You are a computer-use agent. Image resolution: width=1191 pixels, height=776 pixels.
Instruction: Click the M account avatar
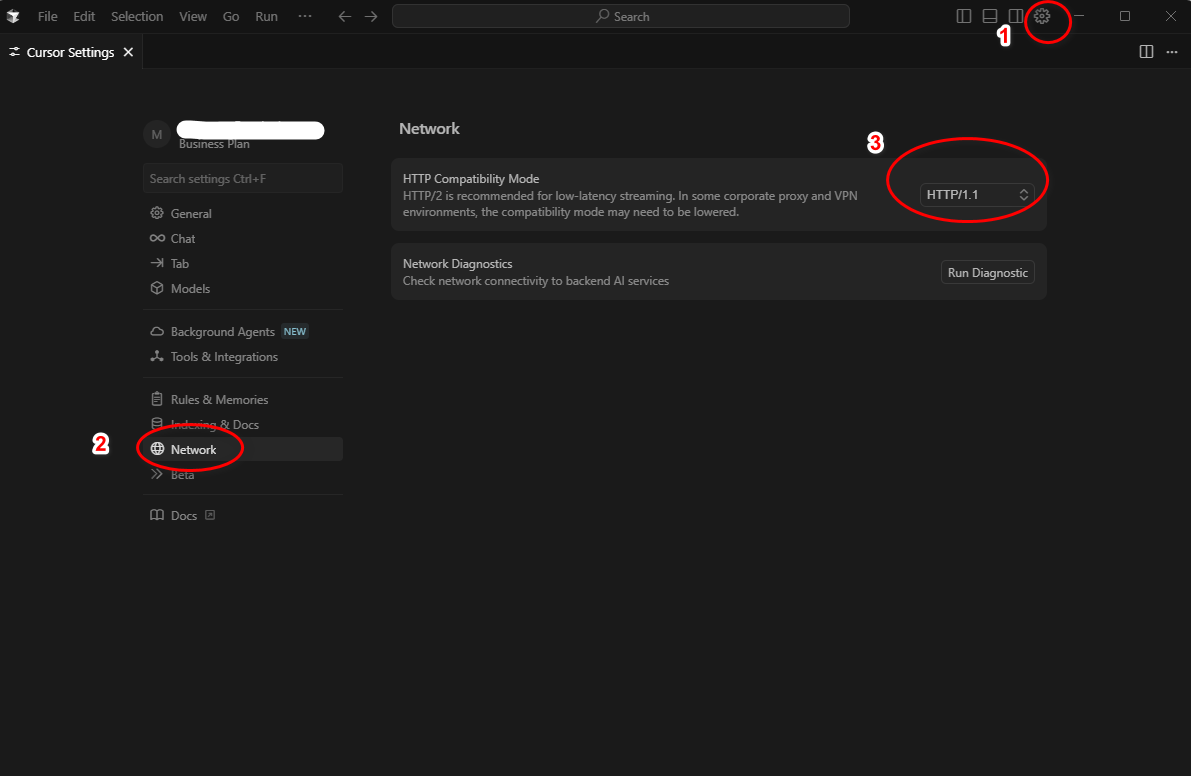point(156,134)
